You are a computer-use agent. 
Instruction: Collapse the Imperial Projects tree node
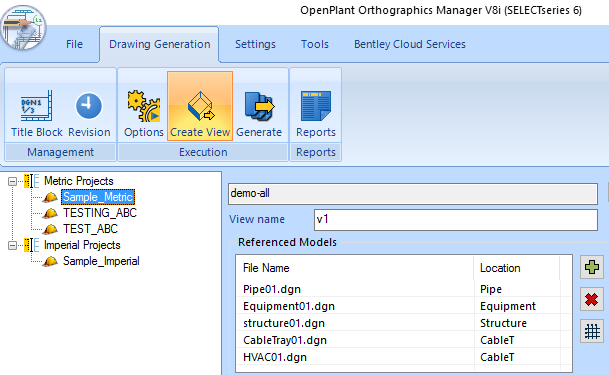pyautogui.click(x=12, y=245)
